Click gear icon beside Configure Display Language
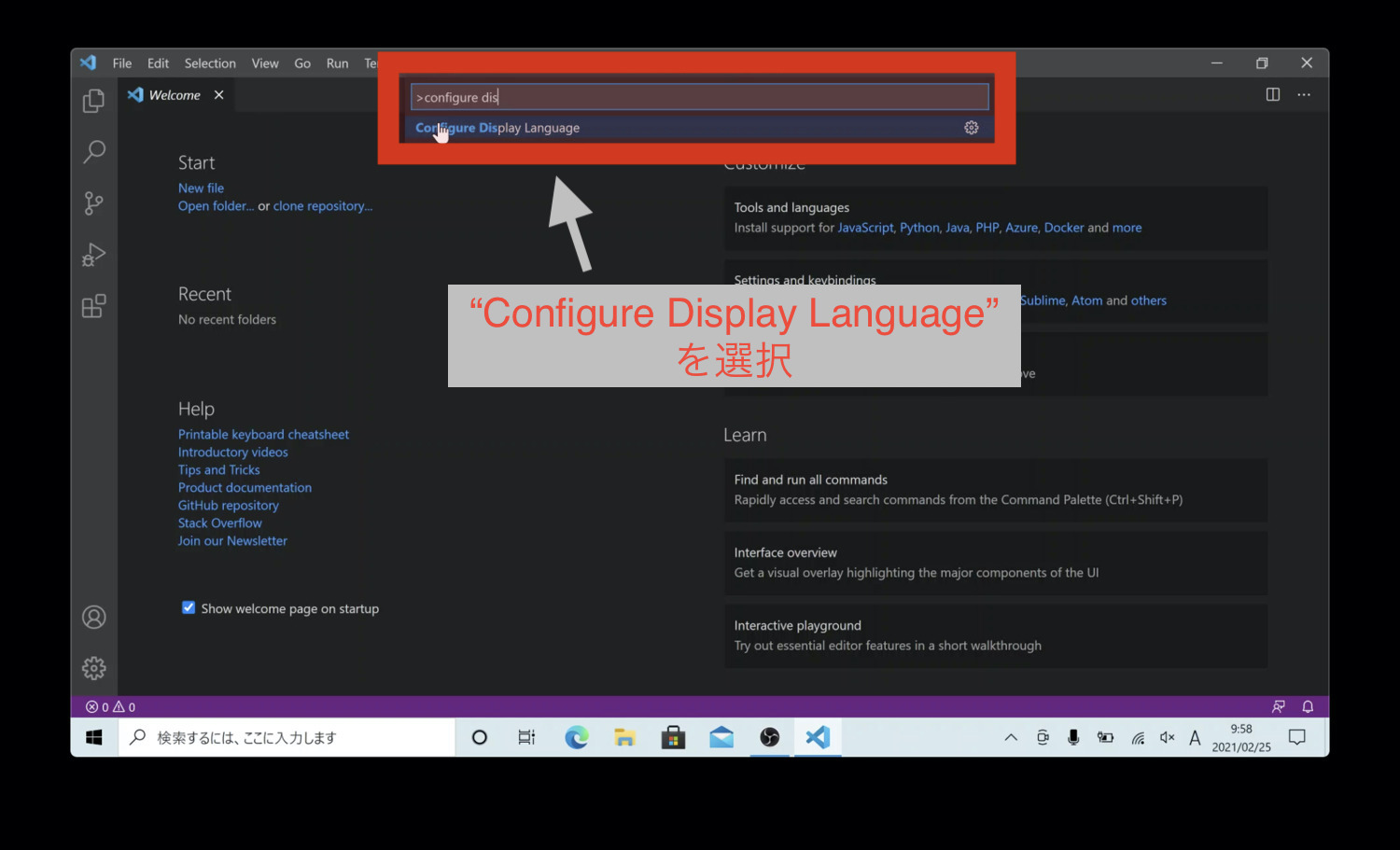 (971, 128)
